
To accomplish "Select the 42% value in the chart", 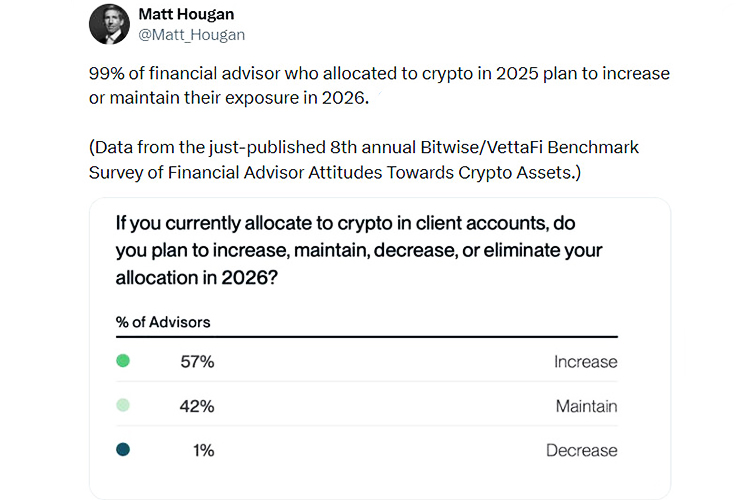I will coord(196,407).
